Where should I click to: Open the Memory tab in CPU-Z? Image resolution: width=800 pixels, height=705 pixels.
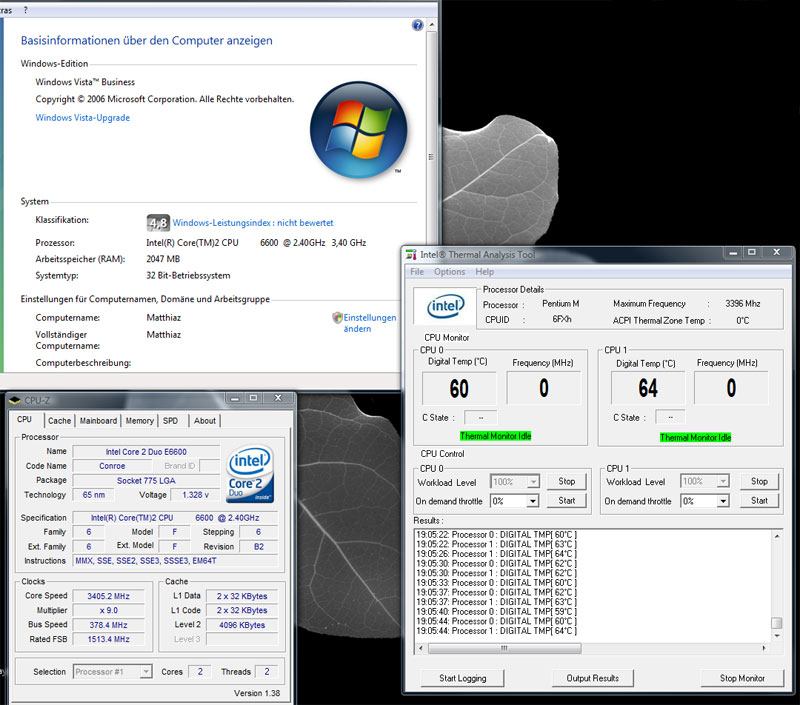(x=139, y=421)
